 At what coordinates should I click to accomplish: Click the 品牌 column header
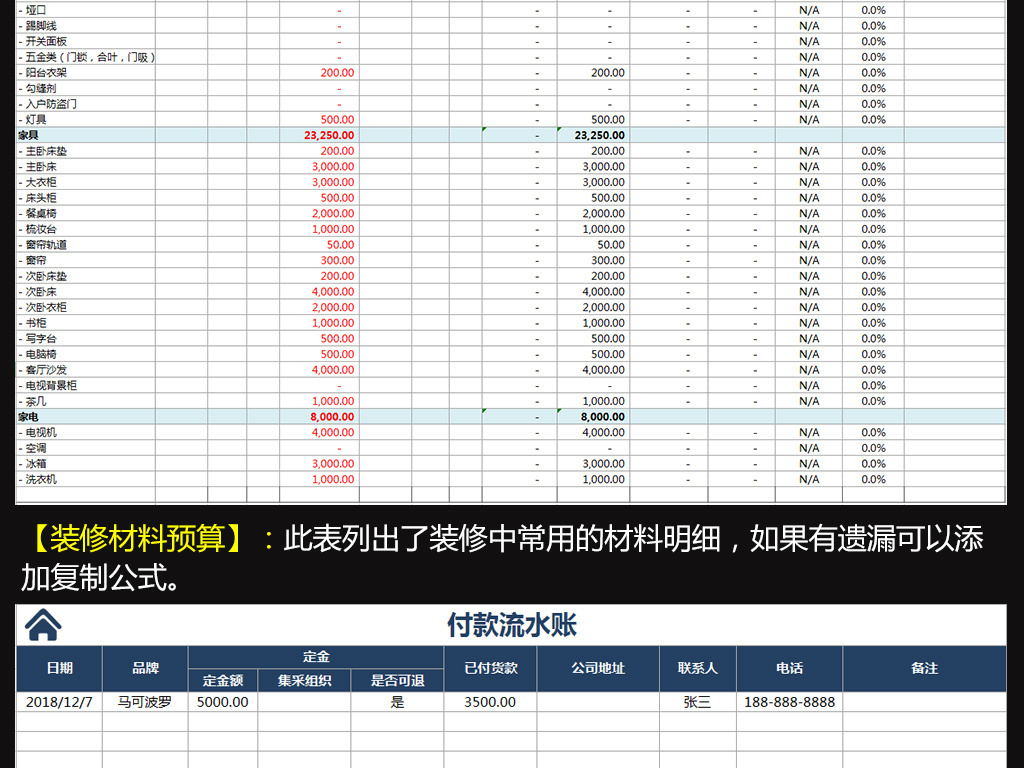145,668
